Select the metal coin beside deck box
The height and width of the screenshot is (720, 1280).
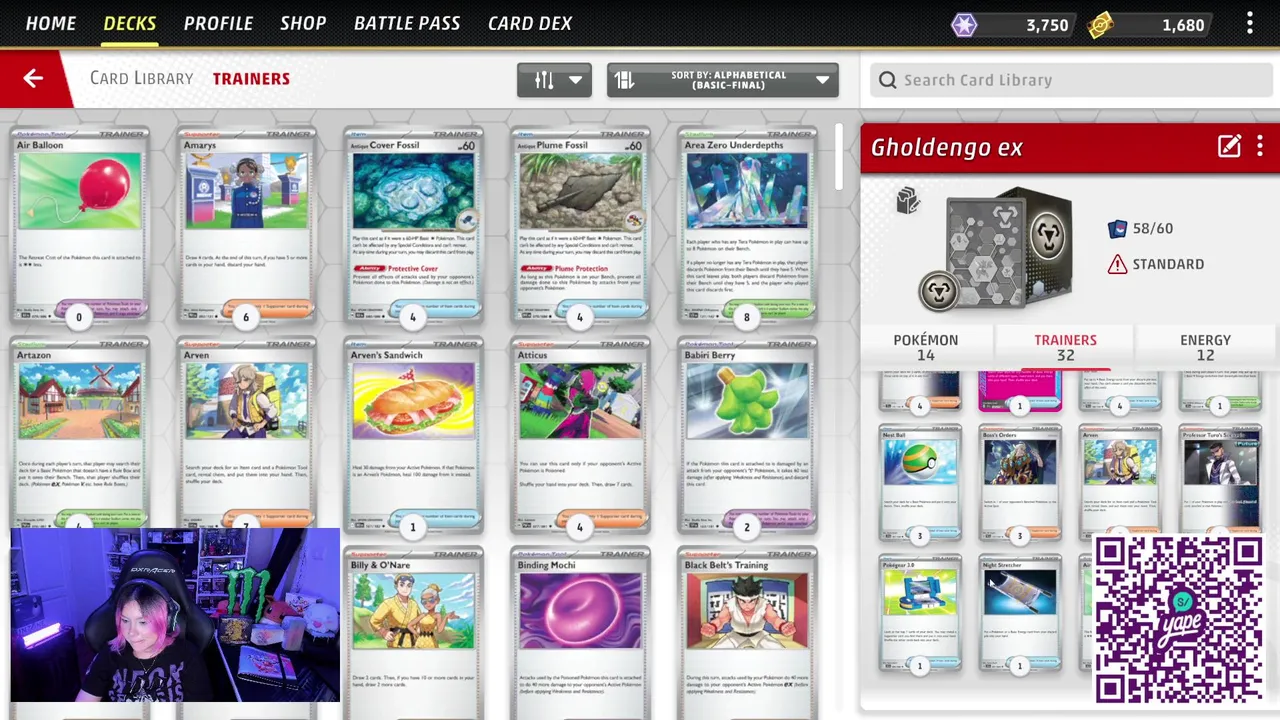(939, 291)
